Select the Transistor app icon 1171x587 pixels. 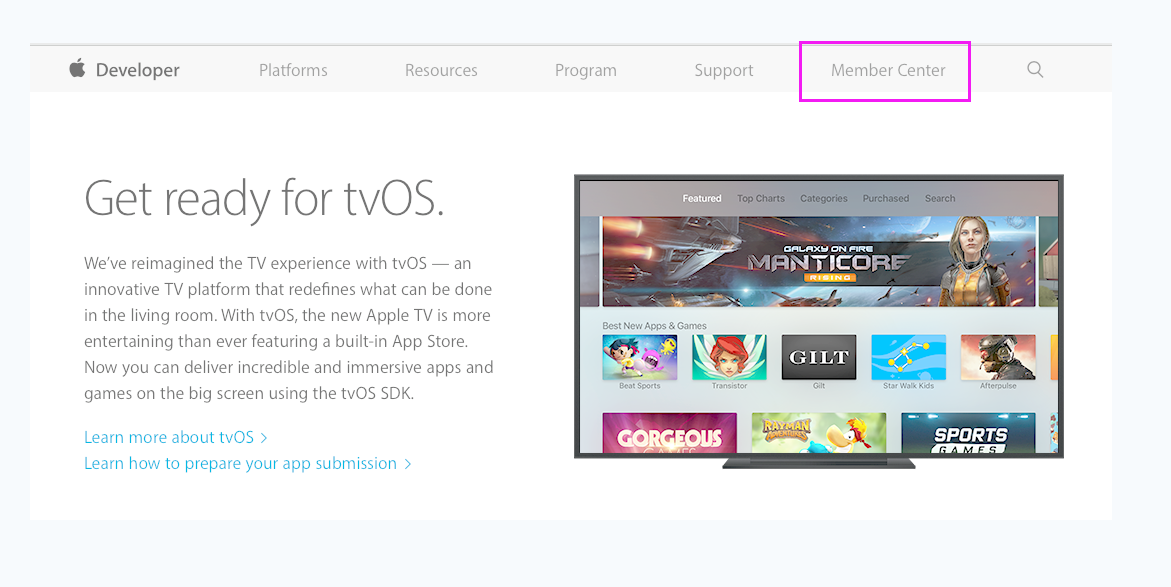point(729,356)
